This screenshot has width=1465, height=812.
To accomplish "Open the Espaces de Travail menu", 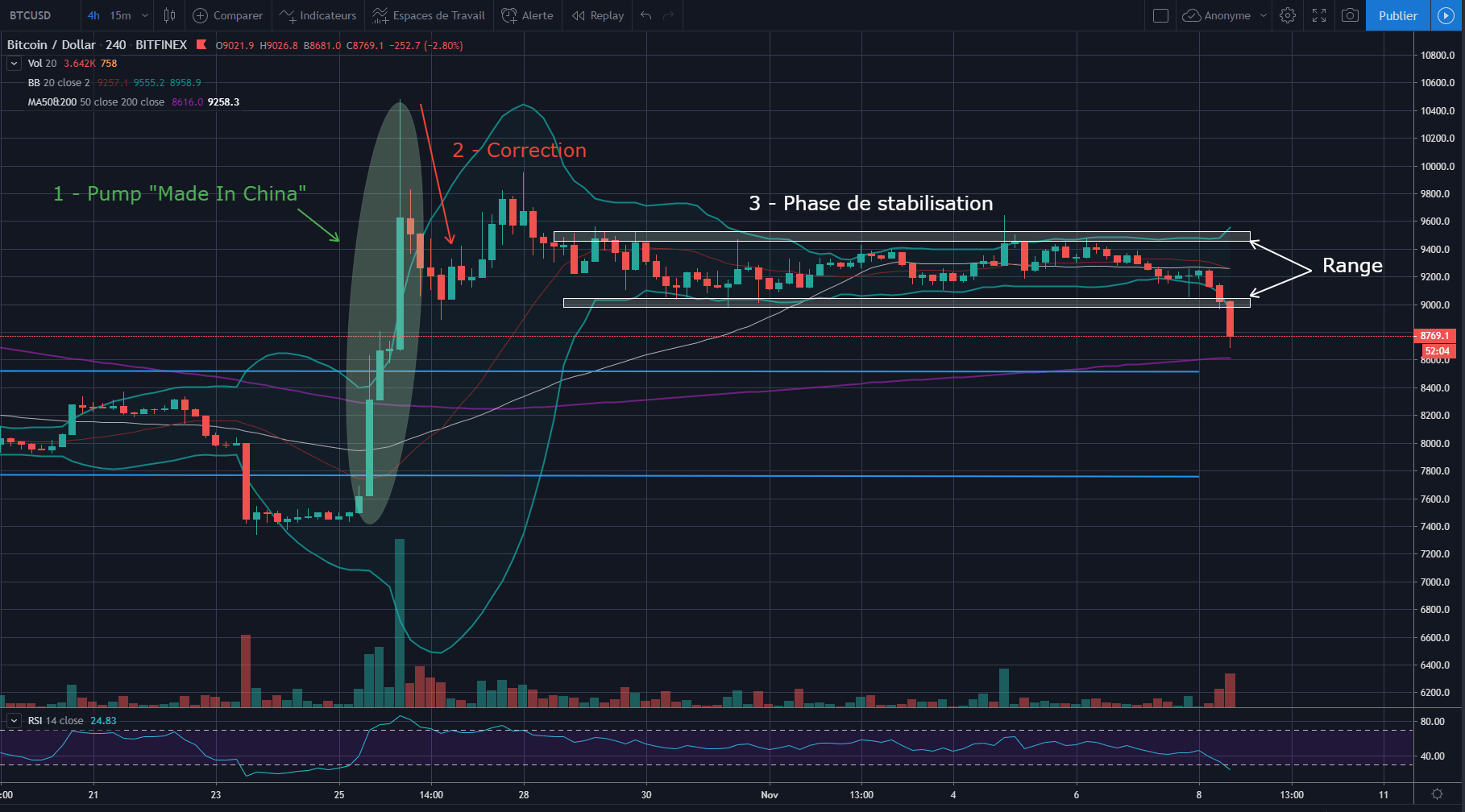I will (x=429, y=15).
